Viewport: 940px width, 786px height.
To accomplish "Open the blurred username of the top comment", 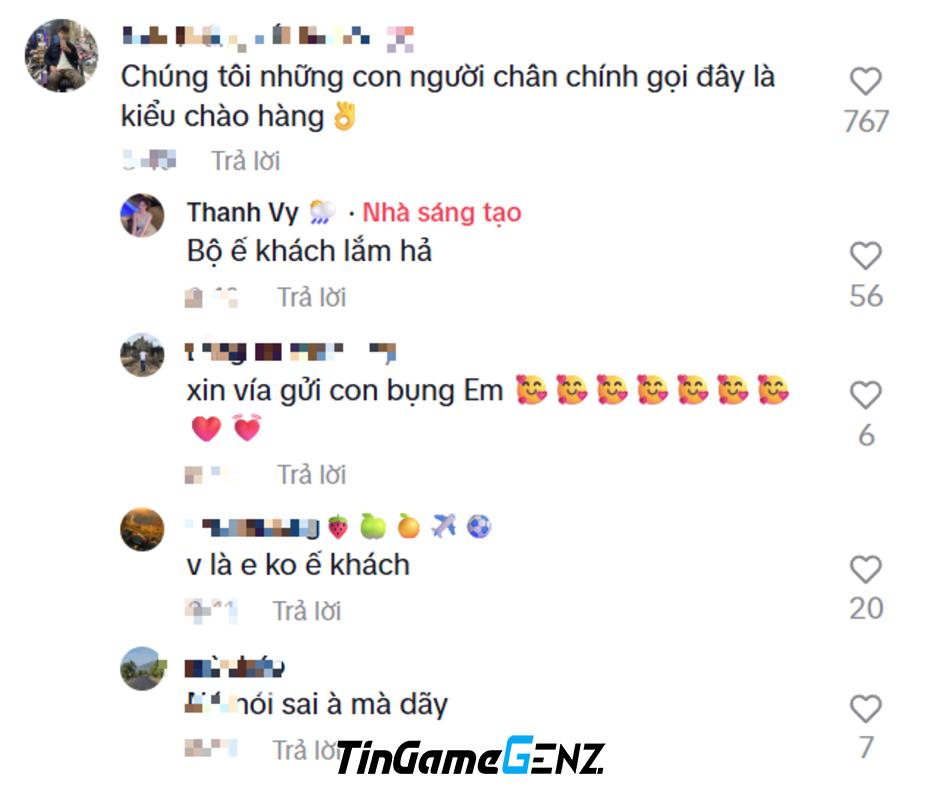I will coord(267,37).
